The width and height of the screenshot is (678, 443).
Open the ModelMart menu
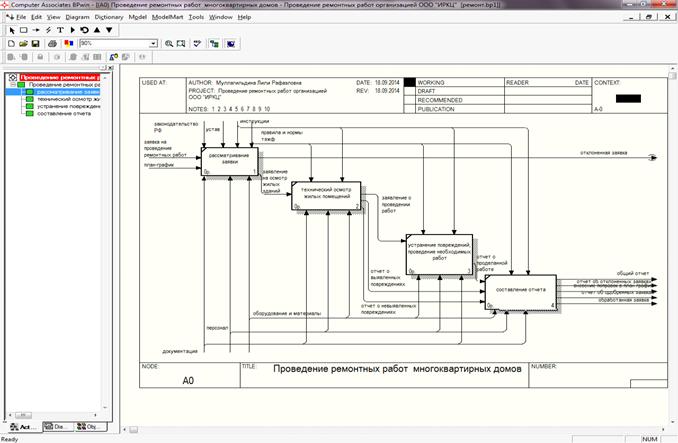(165, 18)
